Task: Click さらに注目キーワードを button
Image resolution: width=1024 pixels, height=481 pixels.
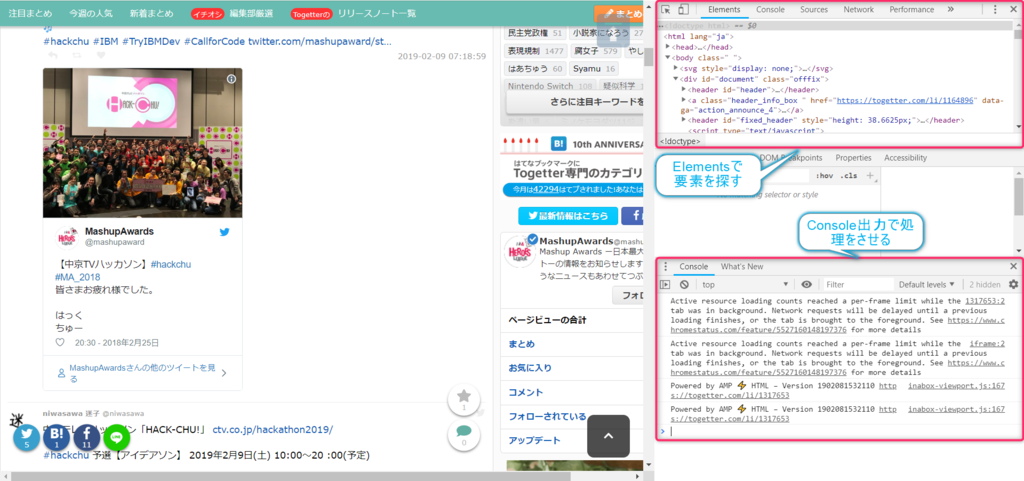Action: 575,102
